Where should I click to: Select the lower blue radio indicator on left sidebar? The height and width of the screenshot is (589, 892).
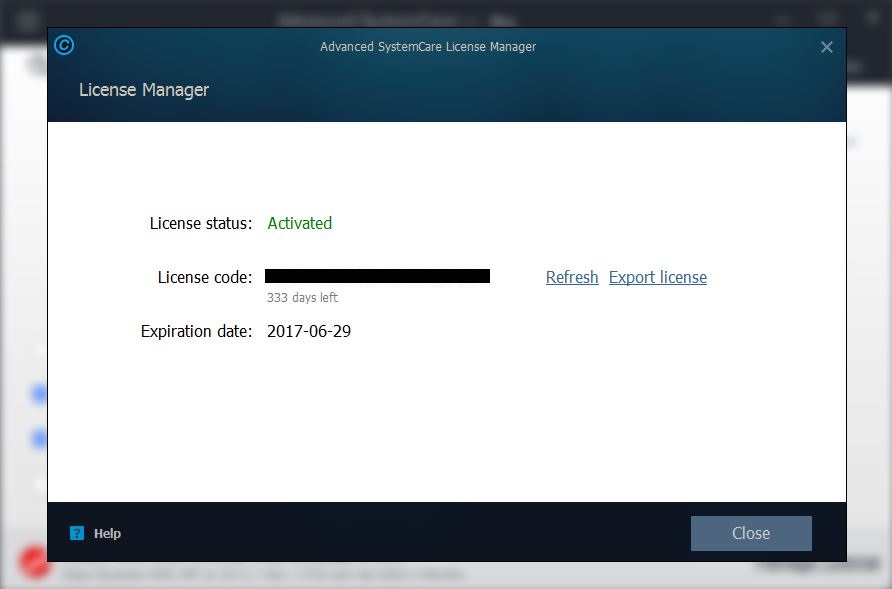(x=38, y=439)
